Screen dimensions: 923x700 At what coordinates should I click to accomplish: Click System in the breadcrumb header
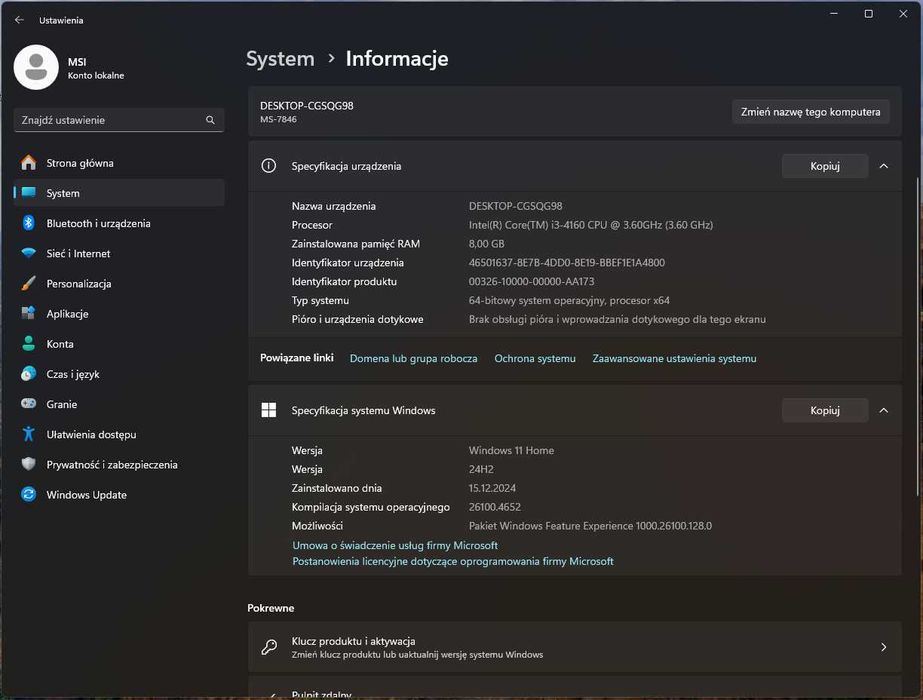[280, 58]
